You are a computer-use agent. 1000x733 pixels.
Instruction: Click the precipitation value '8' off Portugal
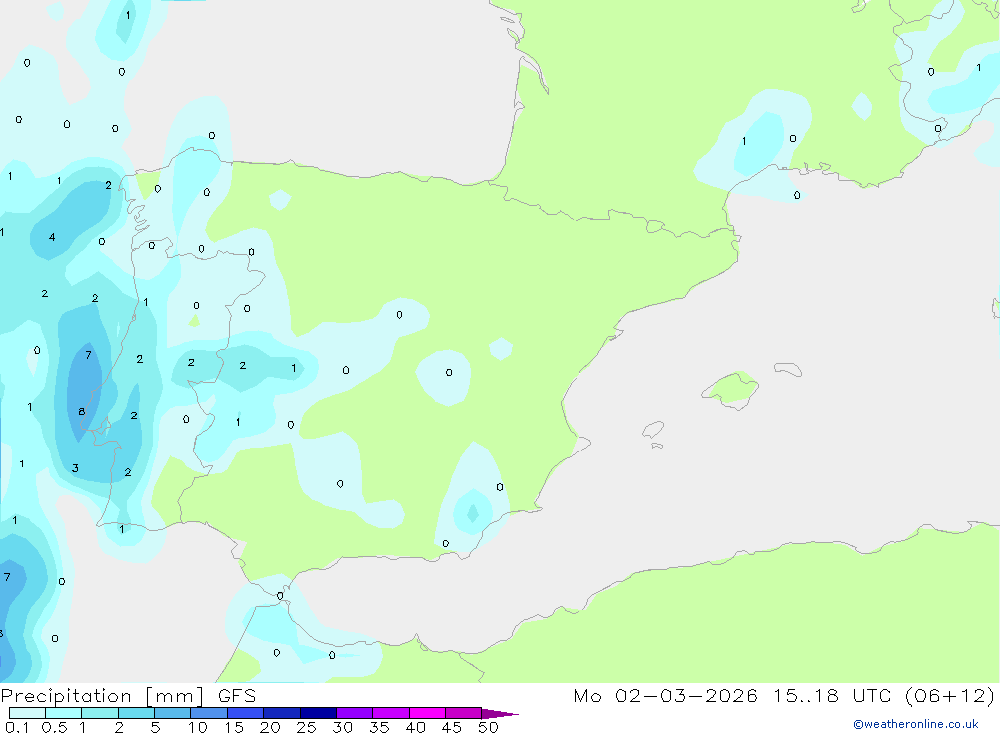click(82, 411)
